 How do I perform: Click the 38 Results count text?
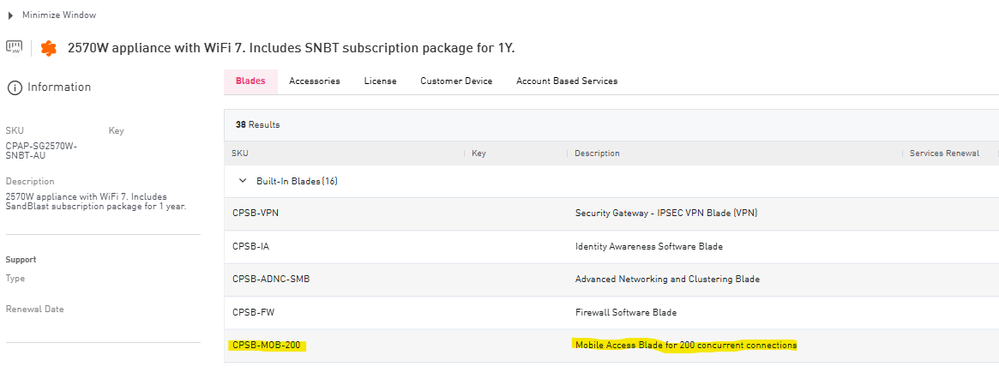[257, 125]
